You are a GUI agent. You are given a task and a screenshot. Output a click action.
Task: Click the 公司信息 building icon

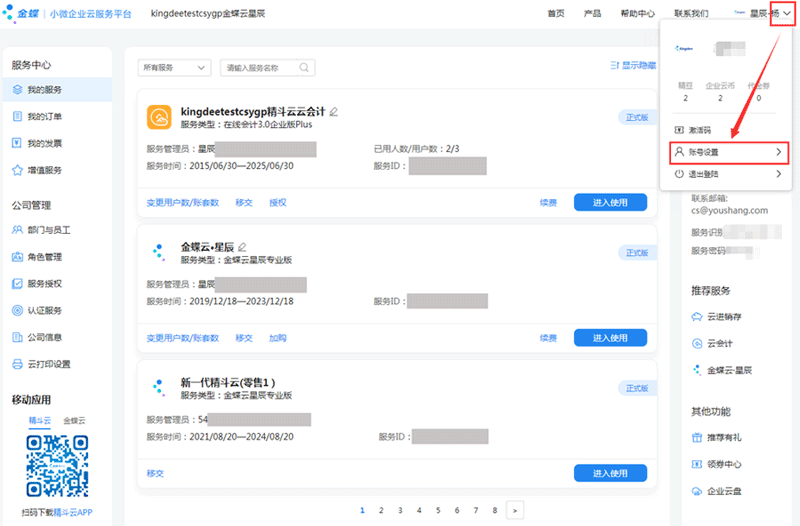pyautogui.click(x=17, y=337)
